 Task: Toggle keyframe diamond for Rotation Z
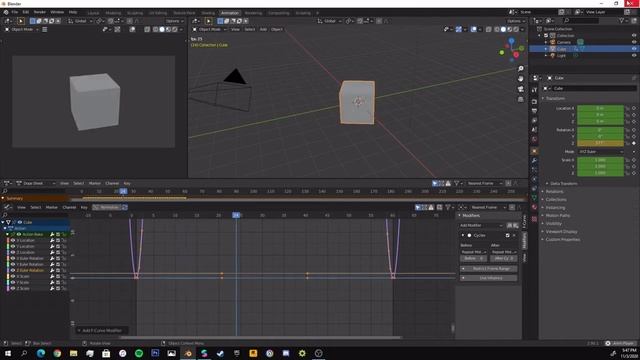click(x=634, y=143)
